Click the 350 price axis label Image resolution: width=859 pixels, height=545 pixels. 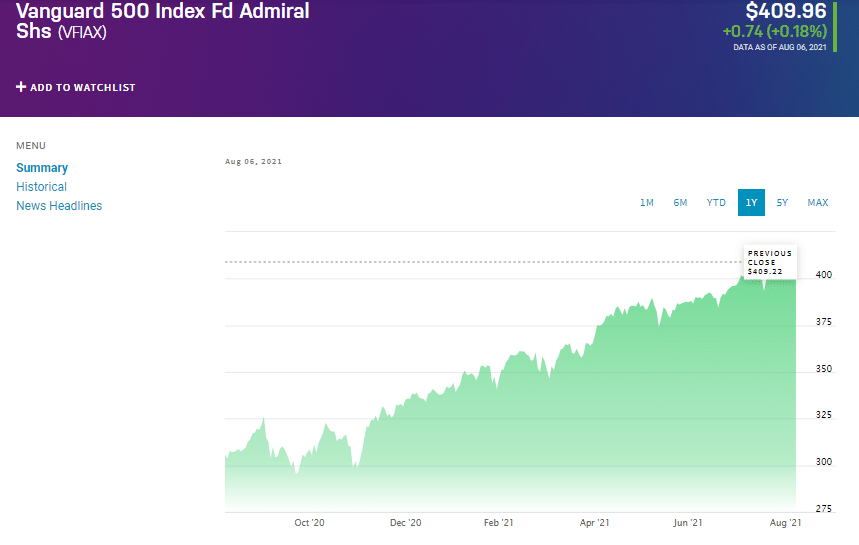click(823, 369)
